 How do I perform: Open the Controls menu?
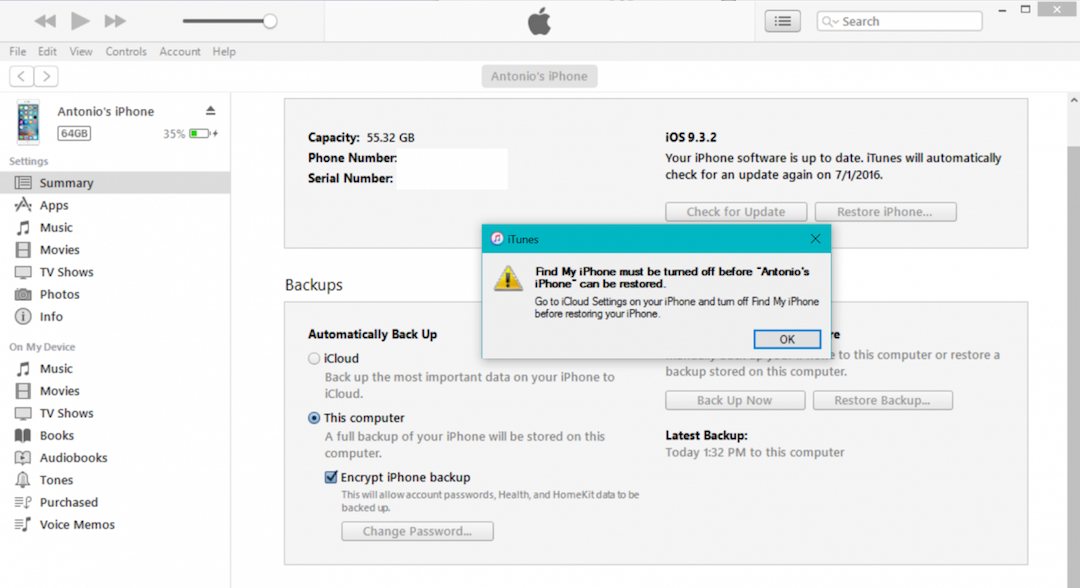126,51
